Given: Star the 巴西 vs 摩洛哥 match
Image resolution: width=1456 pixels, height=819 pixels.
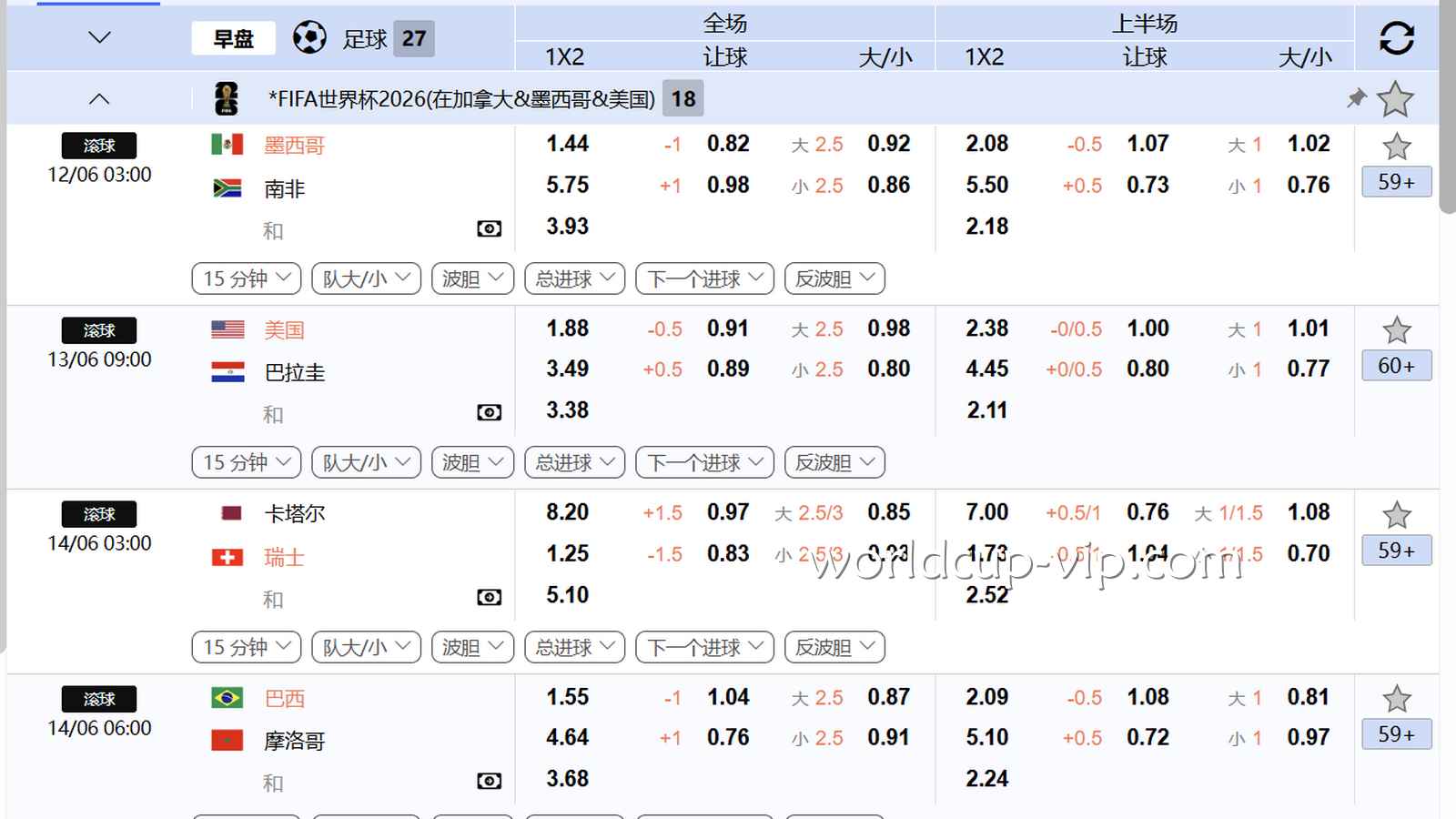Looking at the screenshot, I should coord(1396,699).
